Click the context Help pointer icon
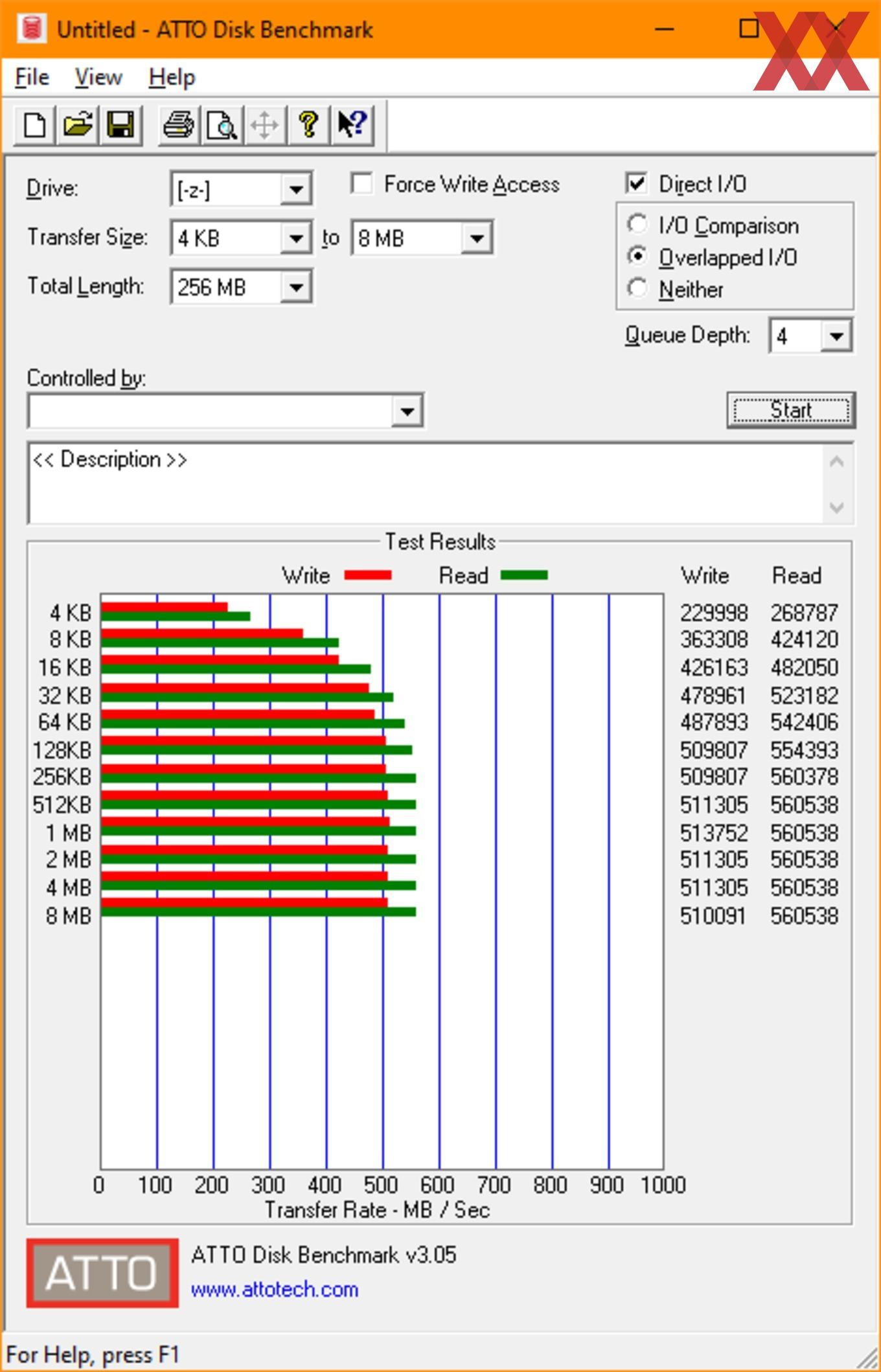This screenshot has height=1372, width=881. coord(352,124)
